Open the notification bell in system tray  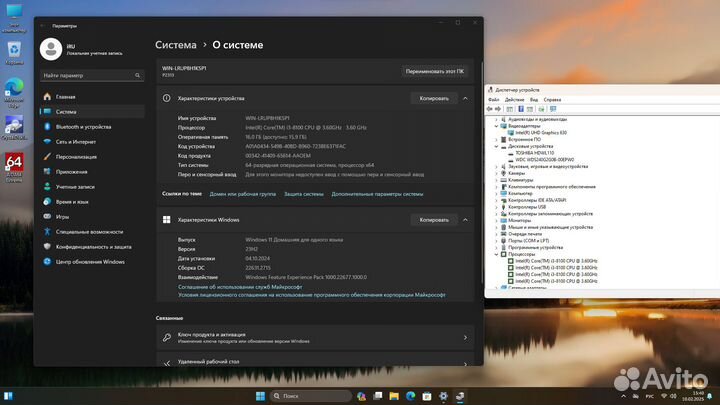710,396
